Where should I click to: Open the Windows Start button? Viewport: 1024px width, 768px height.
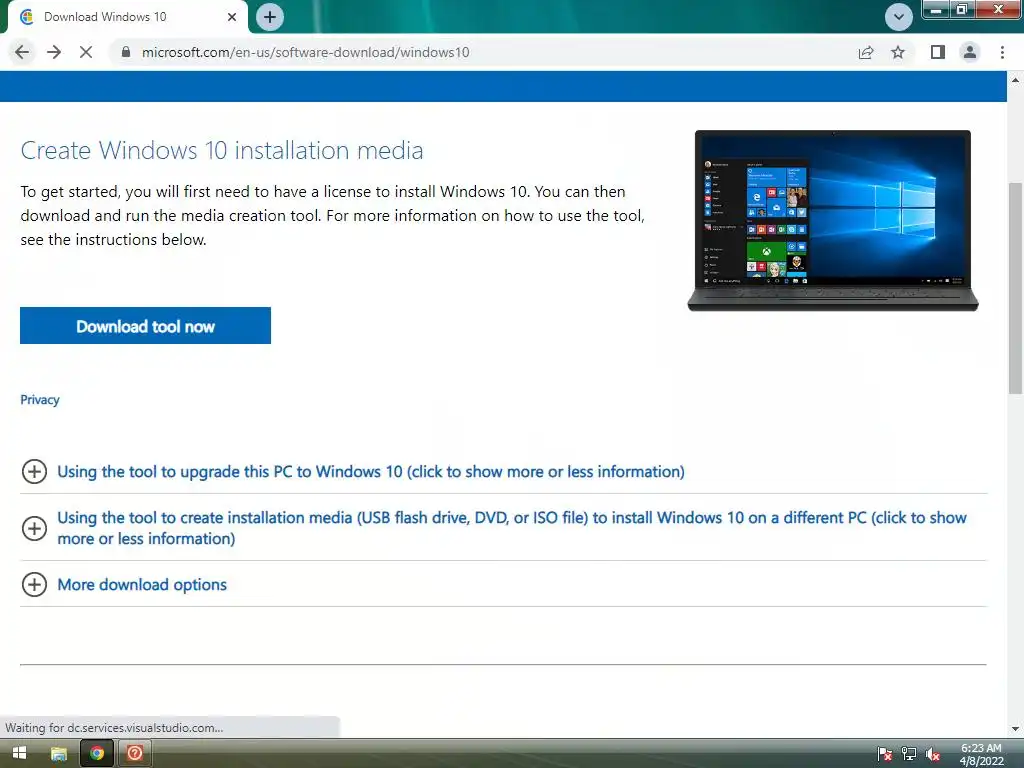pyautogui.click(x=19, y=753)
